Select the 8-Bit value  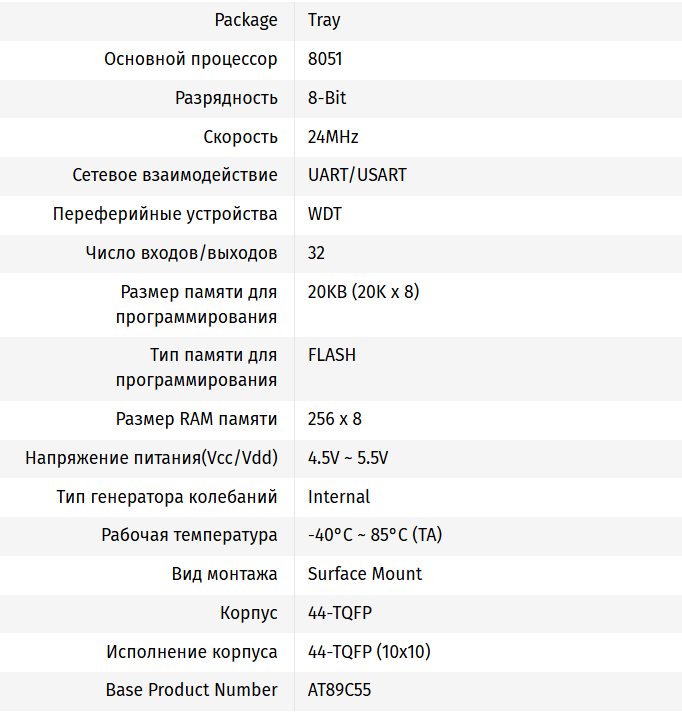pyautogui.click(x=327, y=98)
